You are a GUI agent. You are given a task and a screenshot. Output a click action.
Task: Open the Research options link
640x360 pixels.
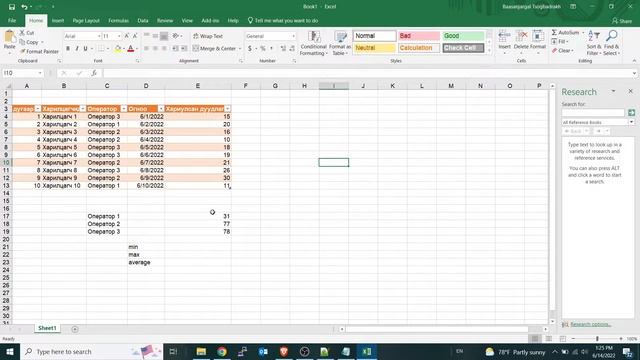click(590, 324)
